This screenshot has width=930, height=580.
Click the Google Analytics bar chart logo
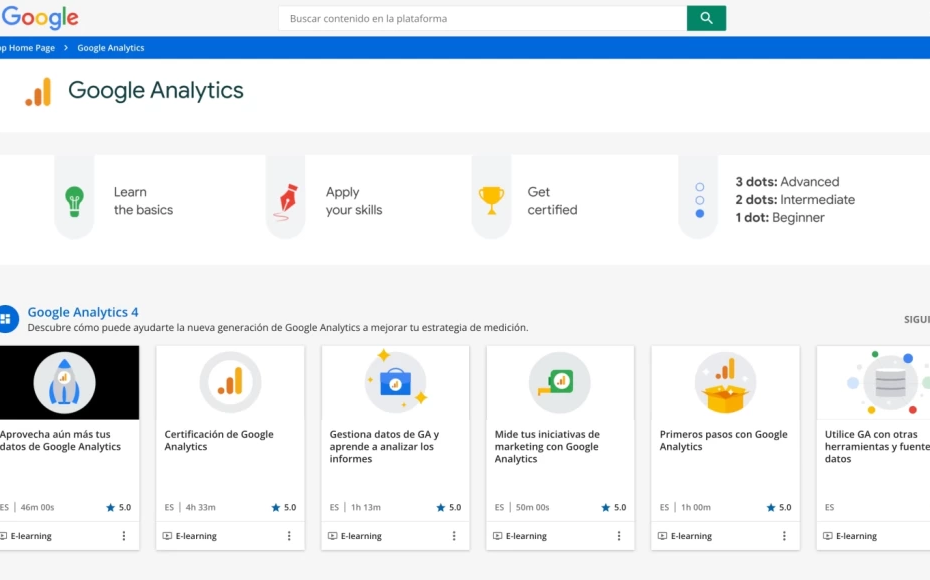click(x=39, y=91)
